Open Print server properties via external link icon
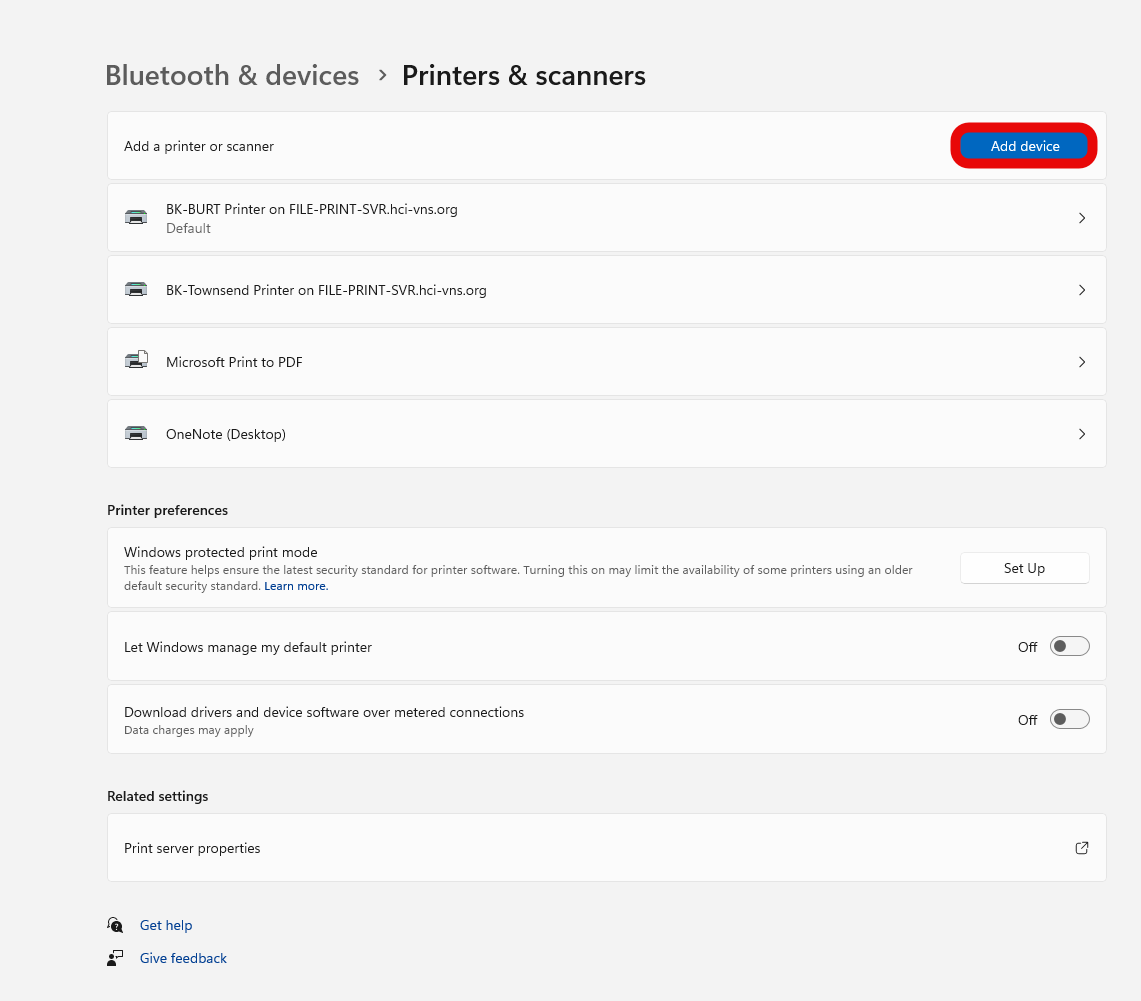This screenshot has height=1001, width=1141. (1081, 847)
